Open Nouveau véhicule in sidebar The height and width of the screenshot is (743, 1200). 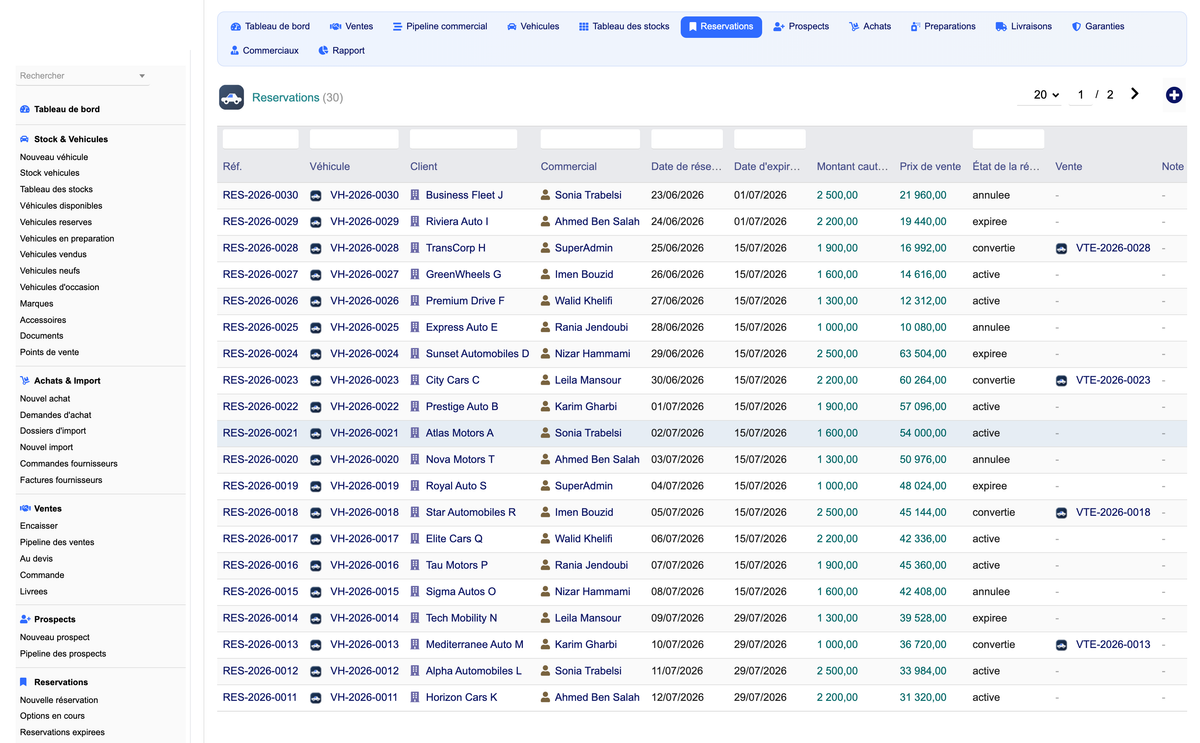point(54,157)
